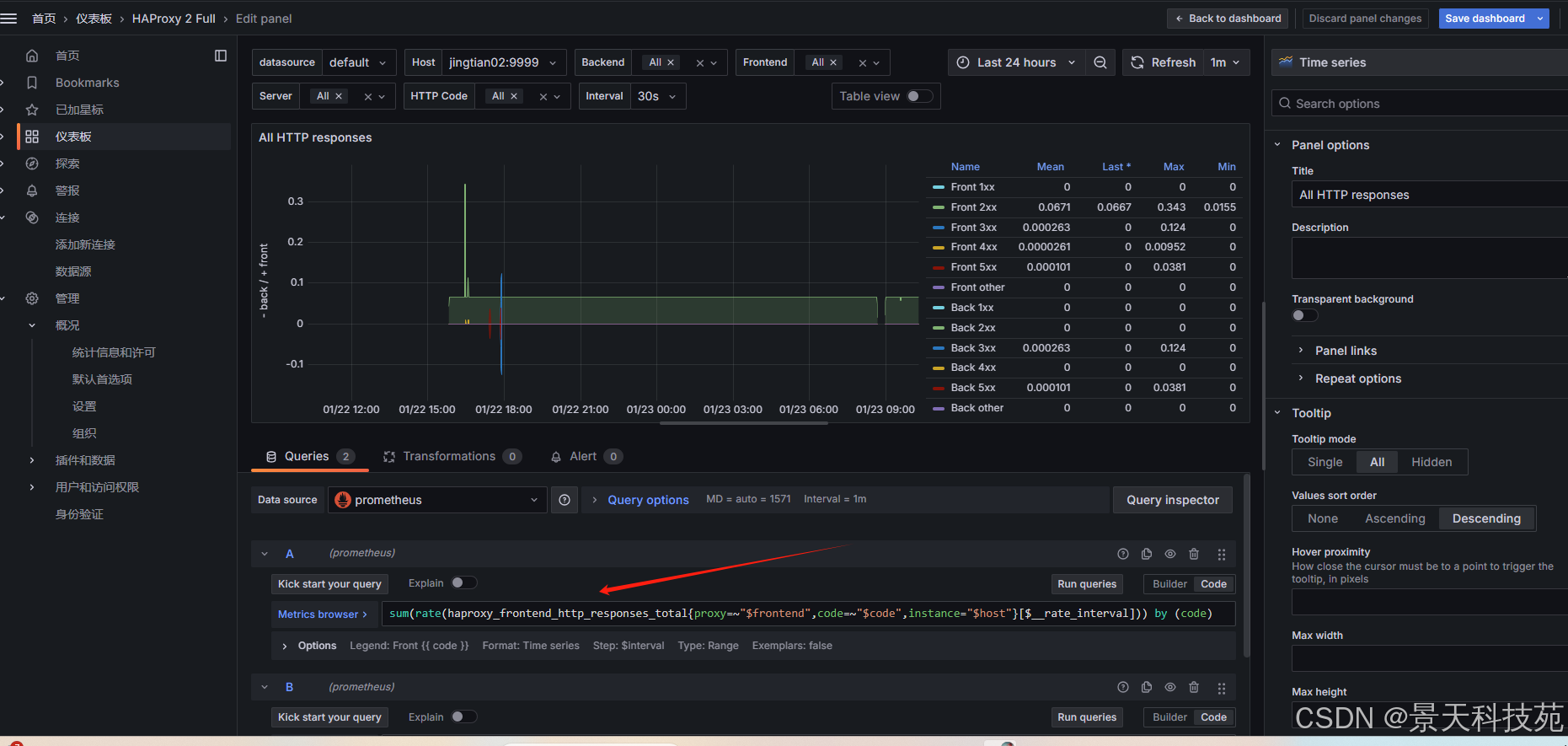
Task: Select the Queries tab
Action: pos(309,456)
